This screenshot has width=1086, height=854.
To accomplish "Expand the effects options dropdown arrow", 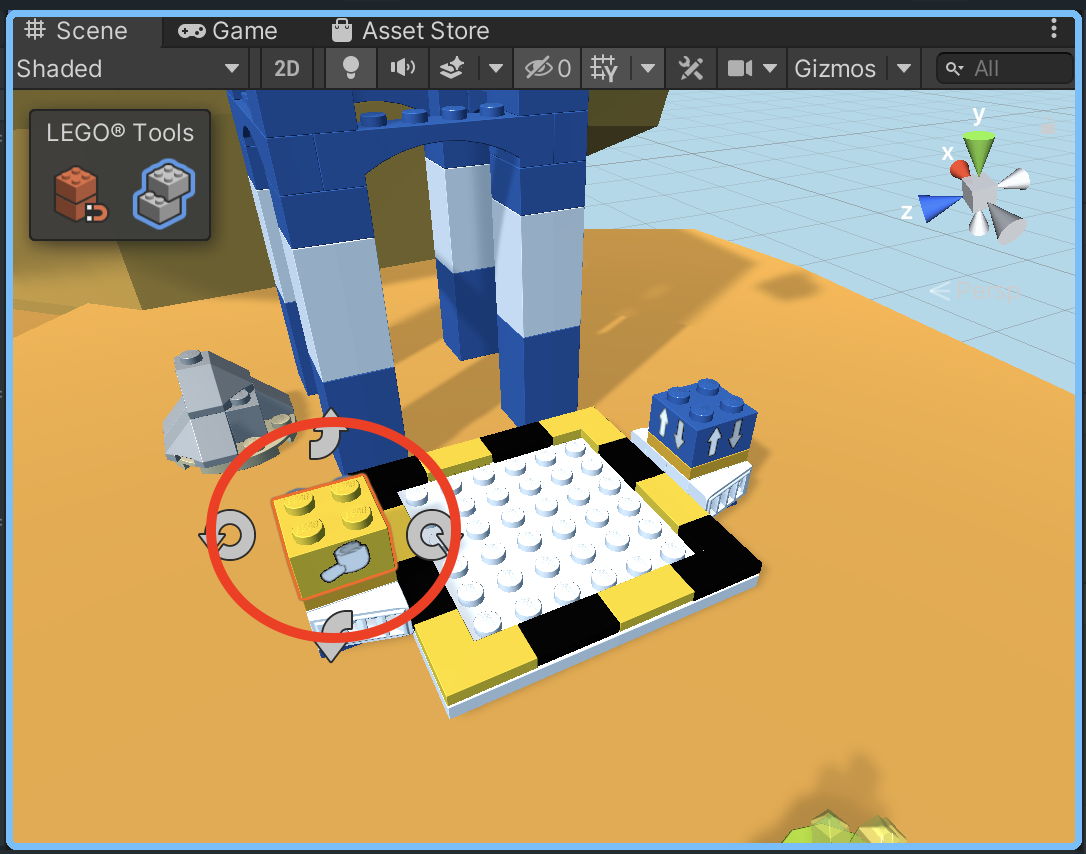I will (495, 69).
